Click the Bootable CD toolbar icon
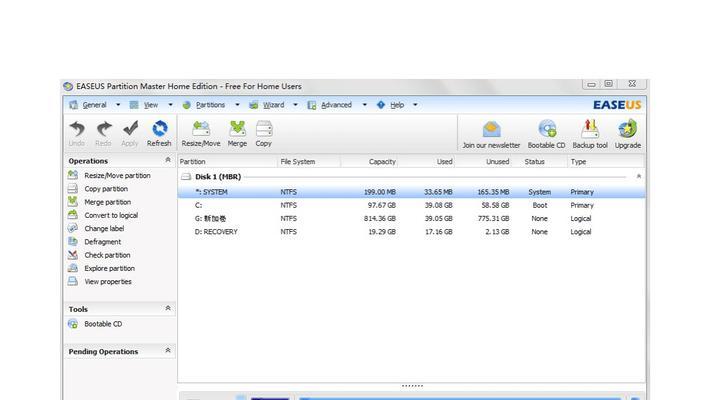Image resolution: width=707 pixels, height=400 pixels. pyautogui.click(x=547, y=129)
